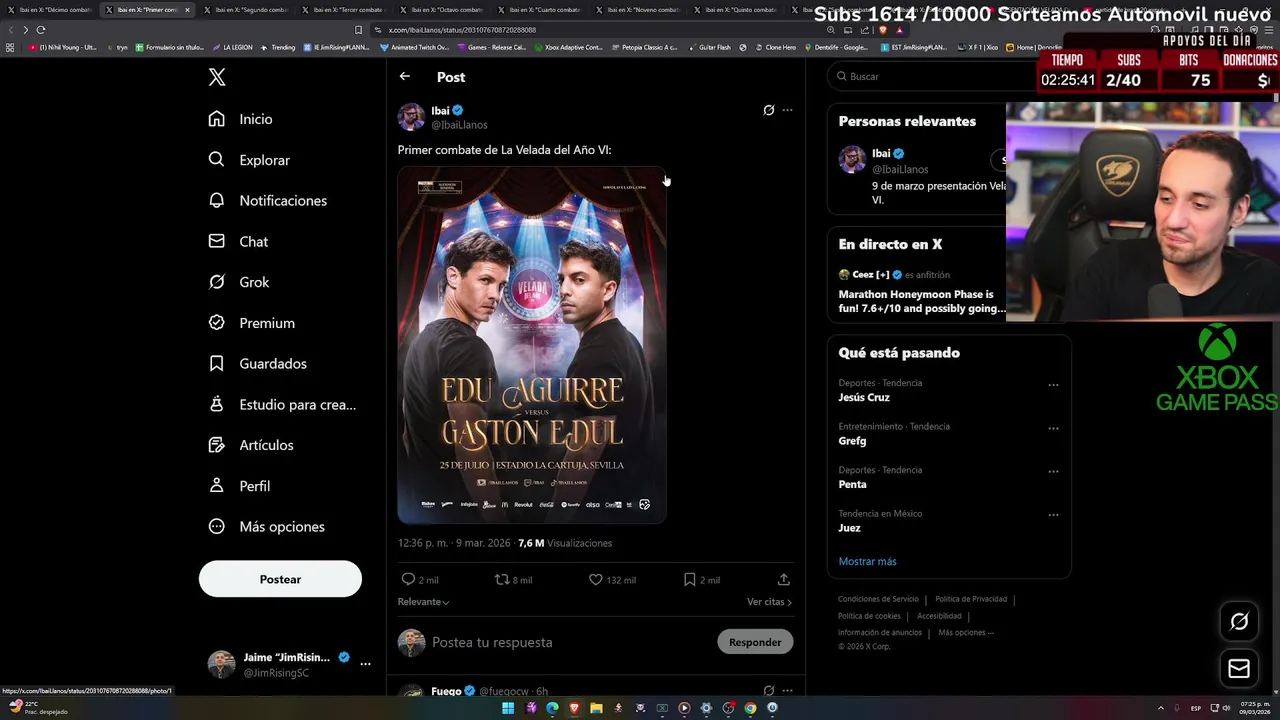Click Ibai's profile avatar in the post
The width and height of the screenshot is (1280, 720).
[411, 117]
